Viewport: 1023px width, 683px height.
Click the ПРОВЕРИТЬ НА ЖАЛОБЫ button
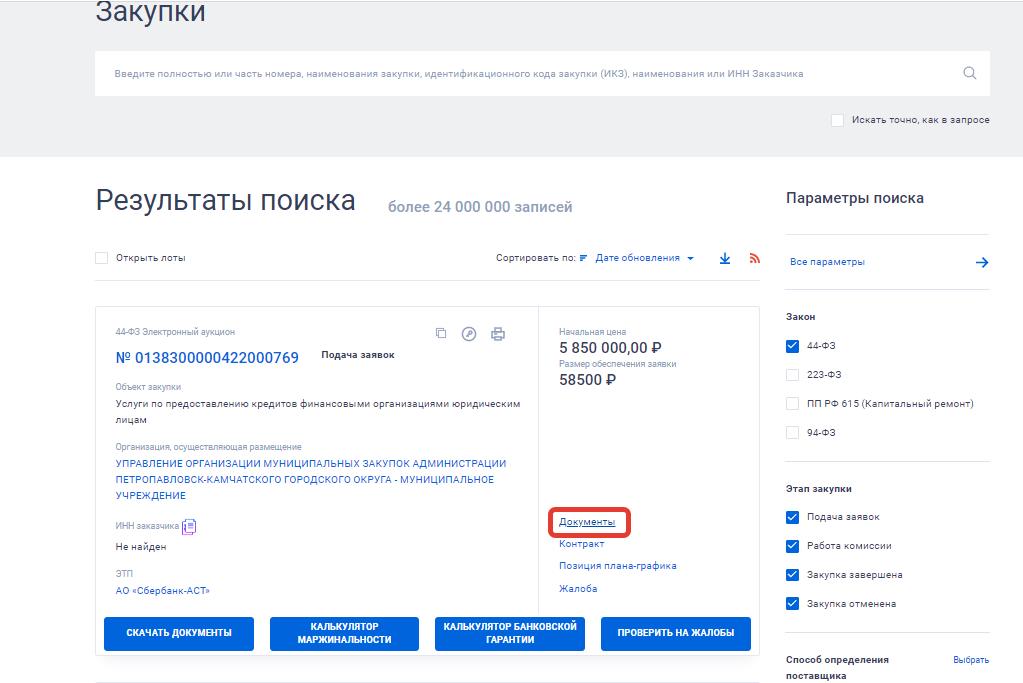[x=675, y=633]
